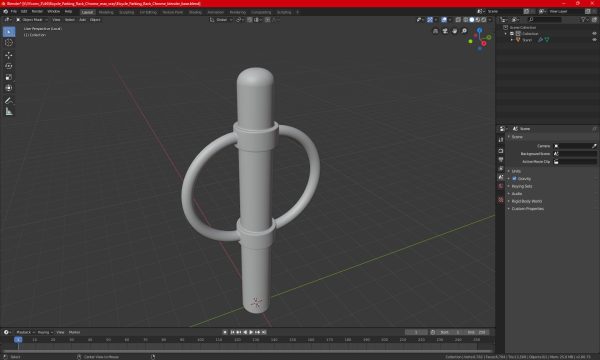The height and width of the screenshot is (360, 600).
Task: Expand the Stand object in outliner
Action: 512,40
